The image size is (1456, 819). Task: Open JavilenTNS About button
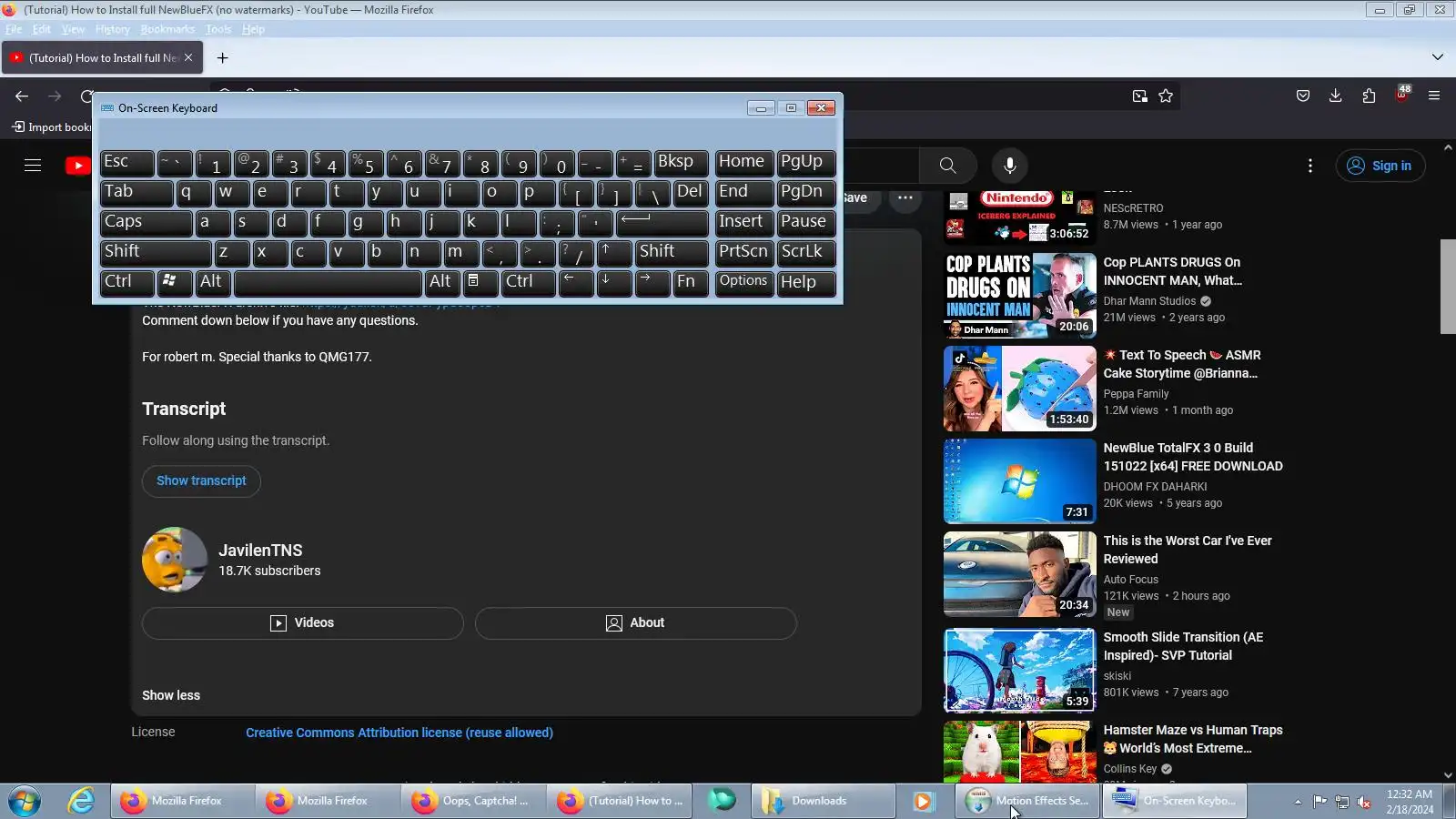[x=636, y=623]
